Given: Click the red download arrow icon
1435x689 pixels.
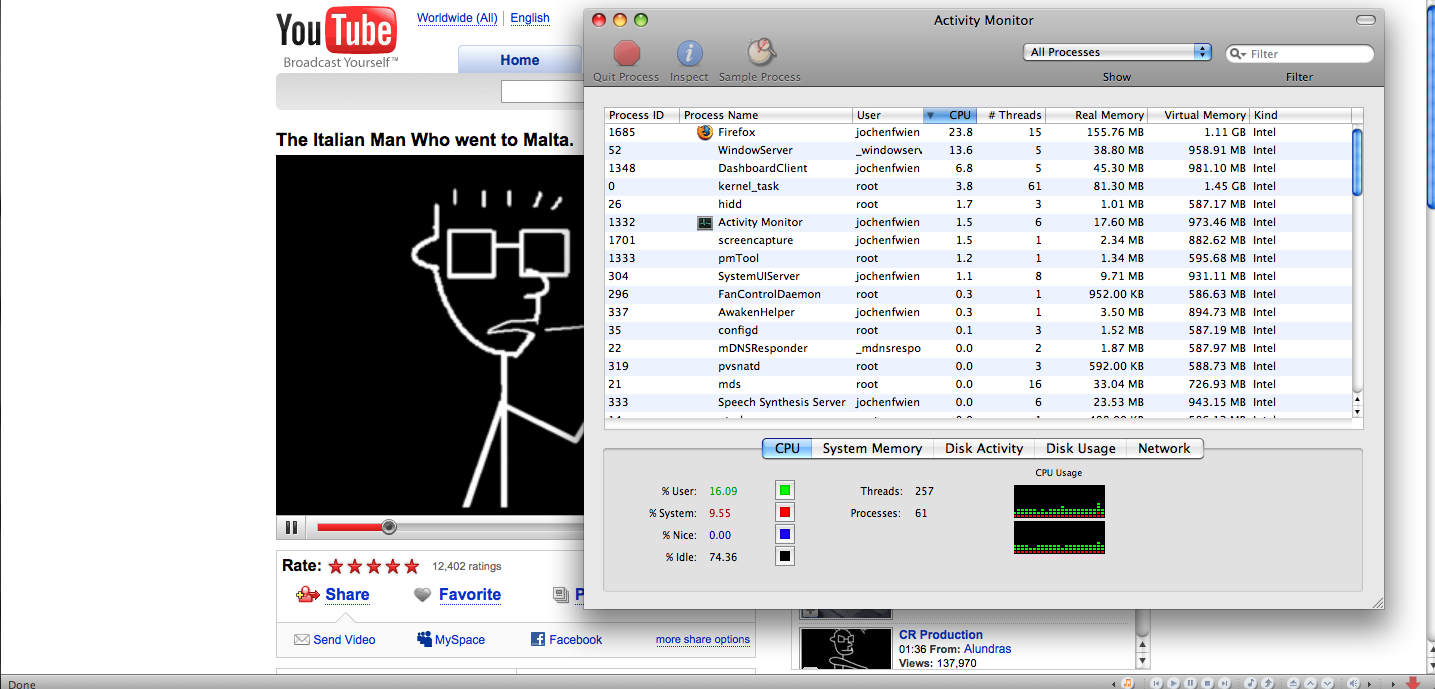Looking at the screenshot, I should [x=1413, y=682].
